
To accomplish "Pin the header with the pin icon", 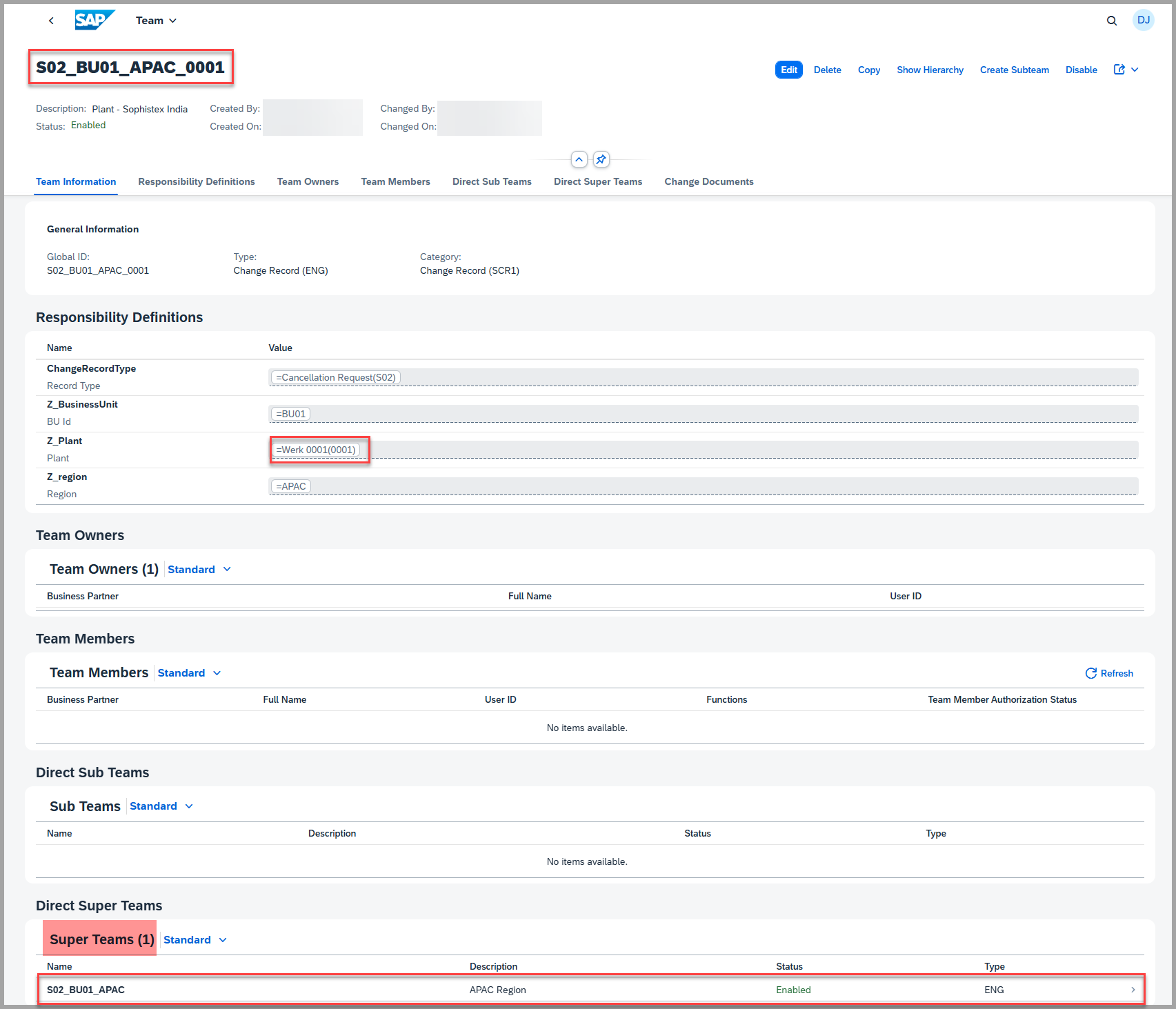I will tap(601, 160).
